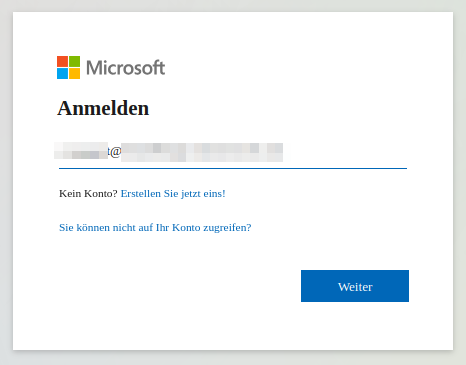Click the gray Microsoft wordmark text

coord(125,68)
